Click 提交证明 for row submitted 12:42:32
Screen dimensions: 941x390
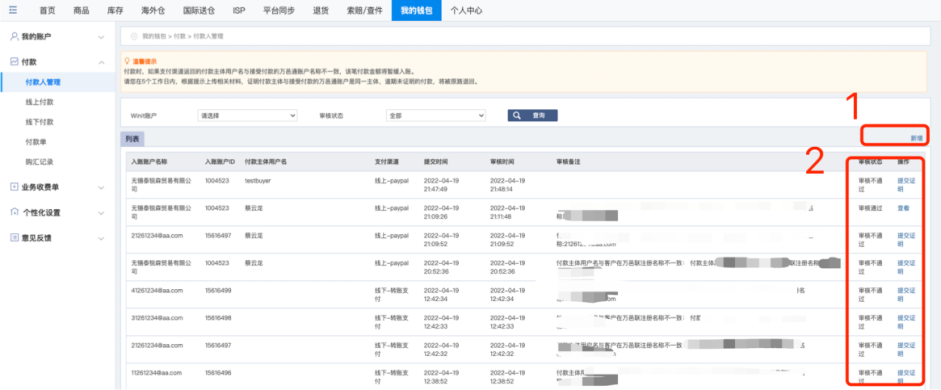[906, 350]
